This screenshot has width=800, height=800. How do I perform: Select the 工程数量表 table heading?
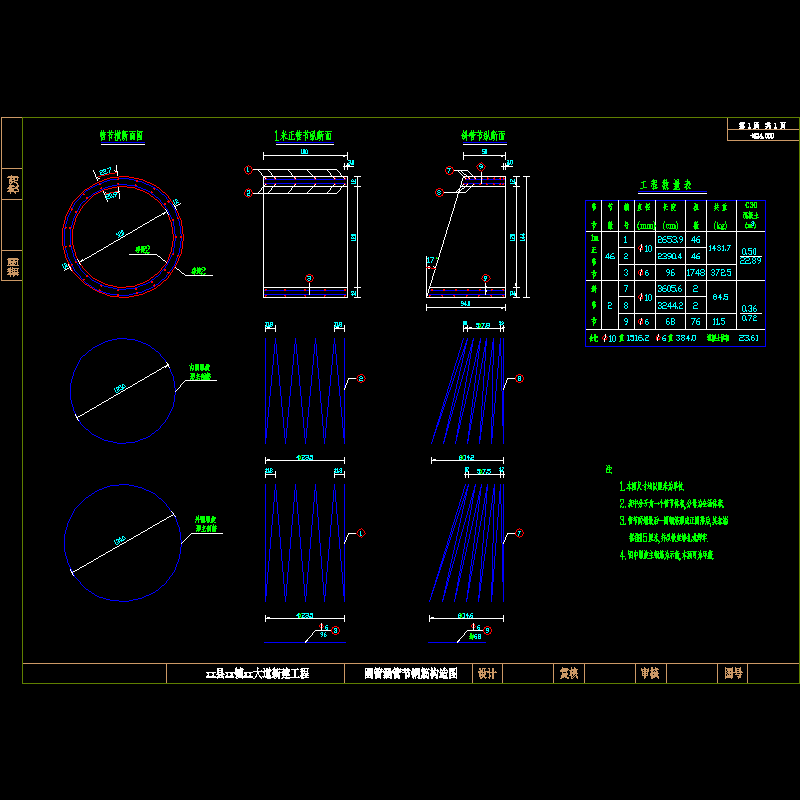(x=666, y=185)
